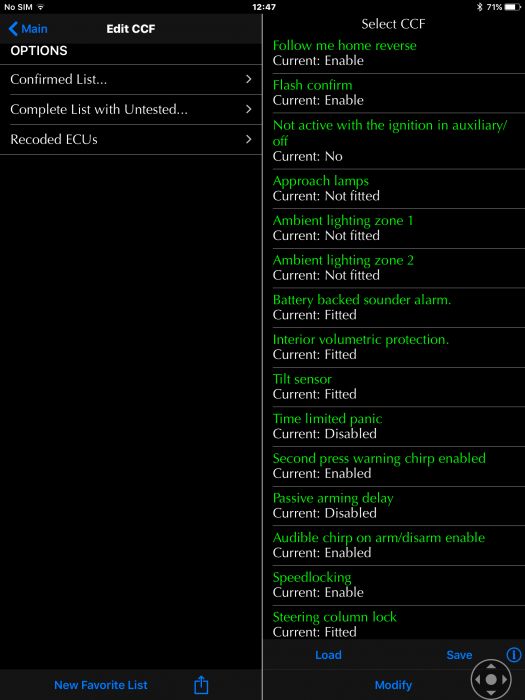Pick the Steering column lock item
Viewport: 525px width, 700px height.
tap(399, 624)
